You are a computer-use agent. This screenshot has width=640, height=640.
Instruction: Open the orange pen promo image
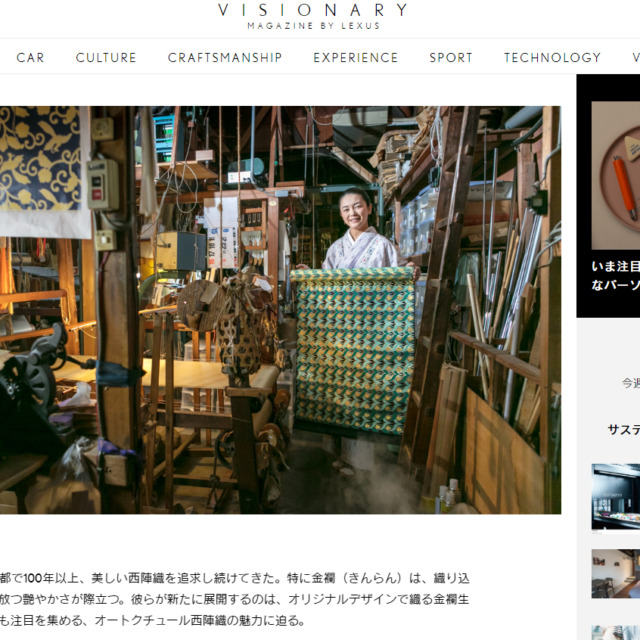click(616, 176)
